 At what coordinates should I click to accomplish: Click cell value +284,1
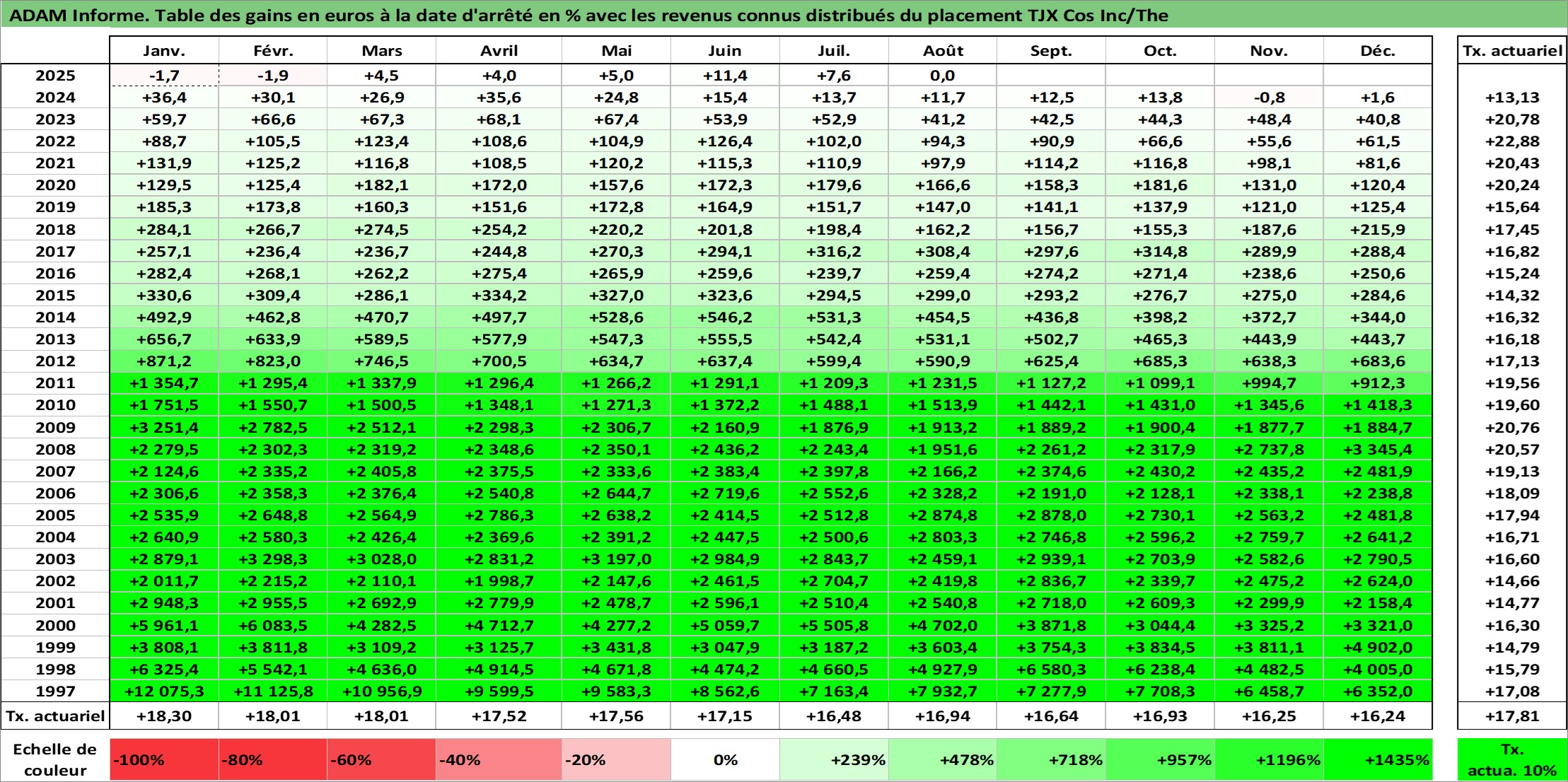(164, 230)
